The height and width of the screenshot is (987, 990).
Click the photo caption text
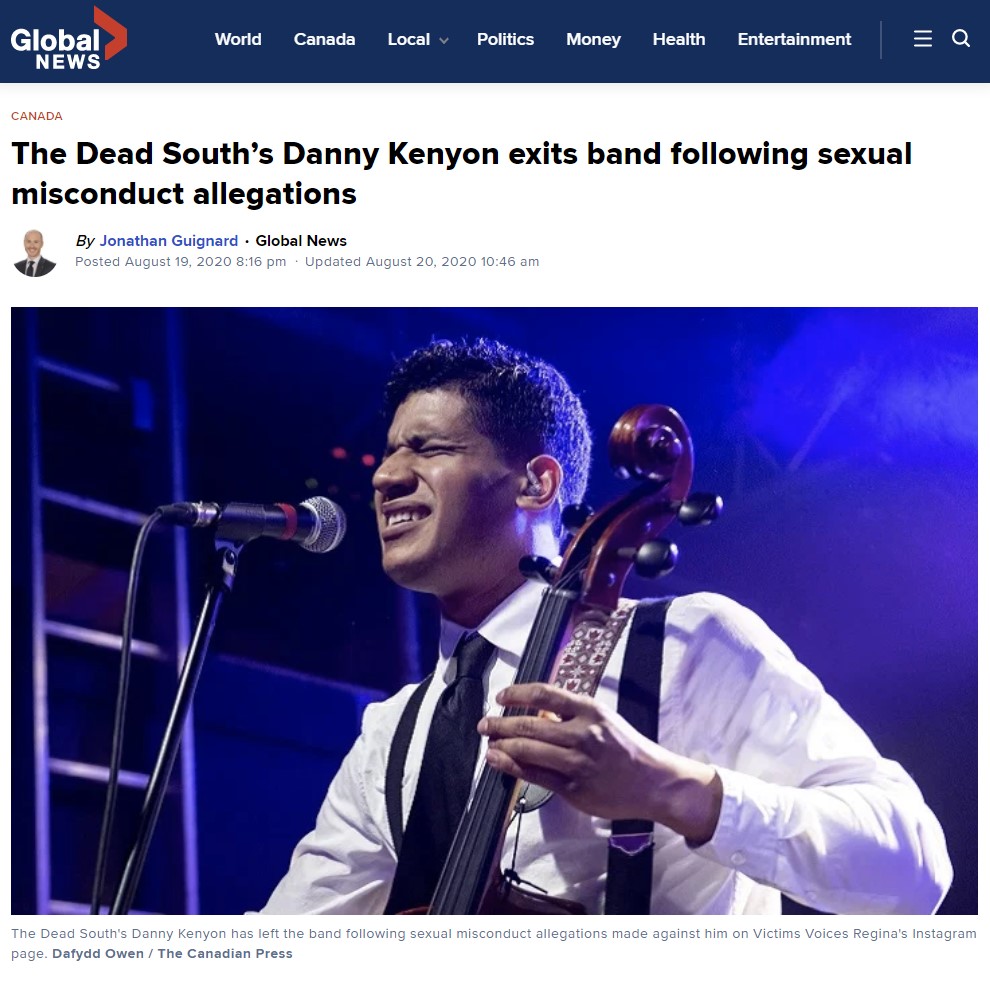[494, 943]
